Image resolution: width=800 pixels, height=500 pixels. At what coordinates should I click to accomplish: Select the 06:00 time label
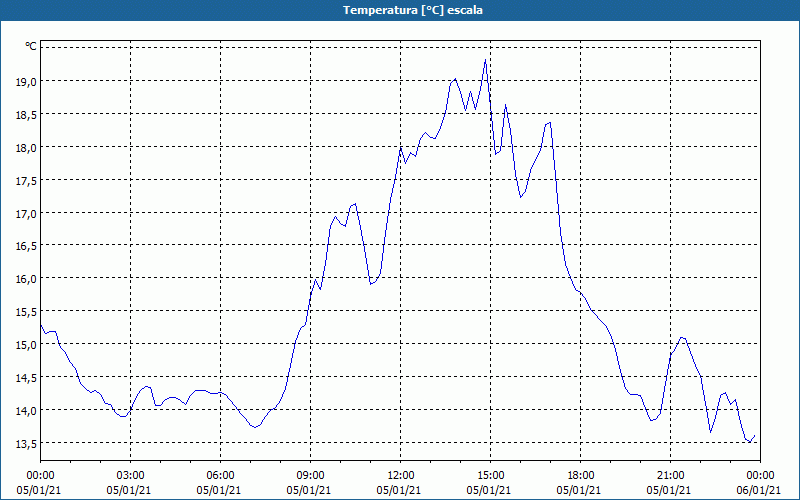tap(220, 476)
